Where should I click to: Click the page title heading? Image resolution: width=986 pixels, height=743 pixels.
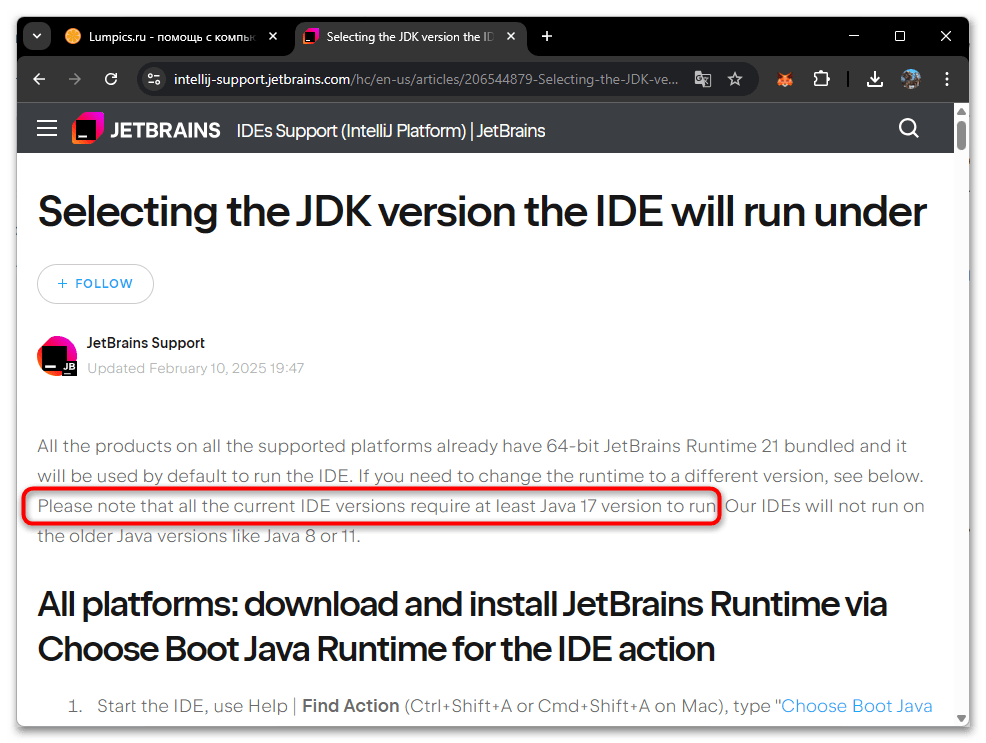[482, 212]
